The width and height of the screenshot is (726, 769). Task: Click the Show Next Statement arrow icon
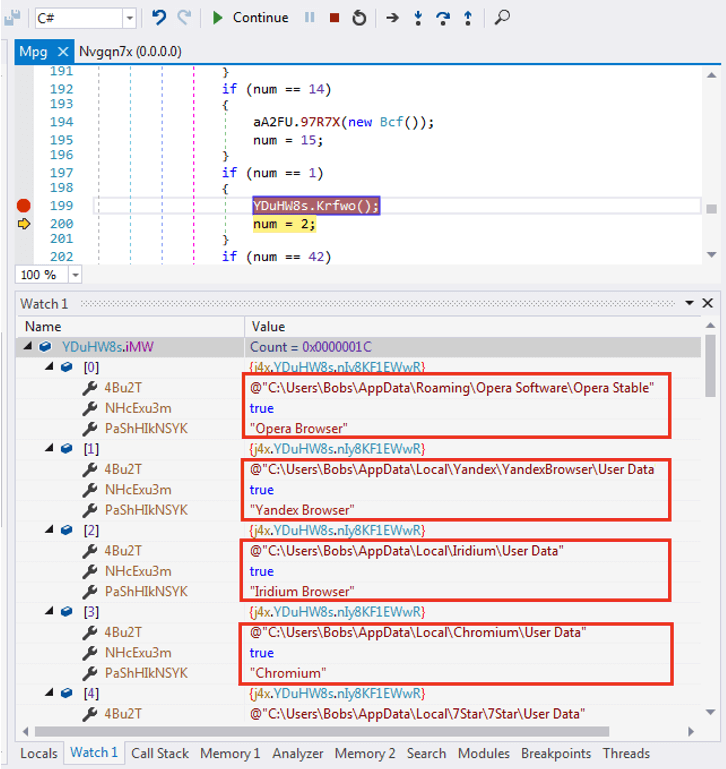[392, 18]
